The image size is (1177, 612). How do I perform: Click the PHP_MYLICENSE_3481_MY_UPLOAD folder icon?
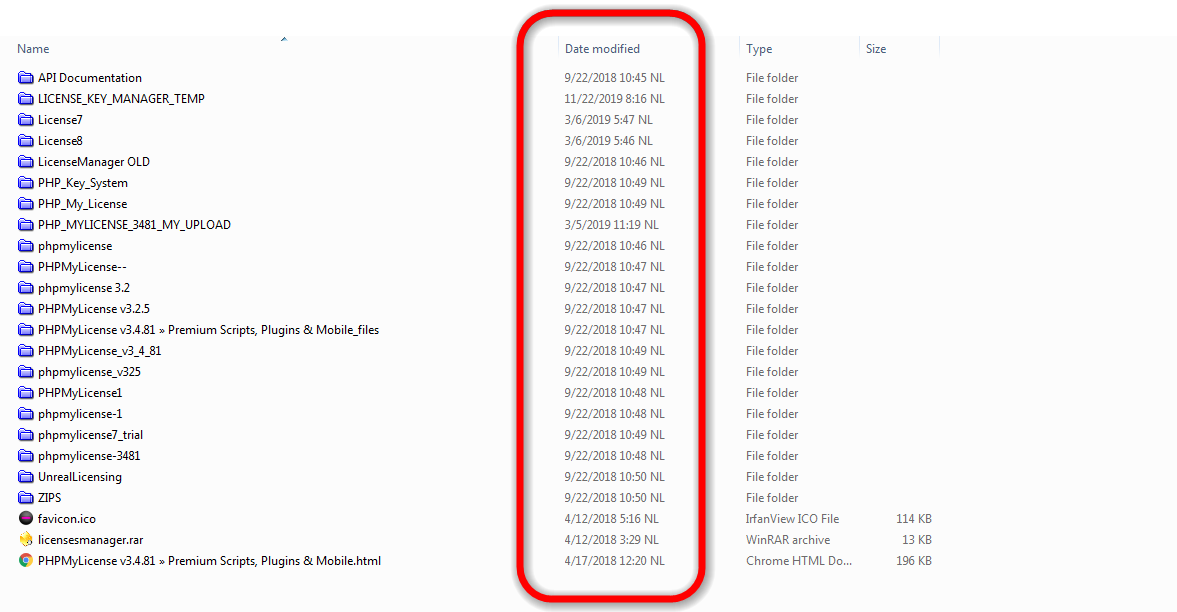(26, 225)
